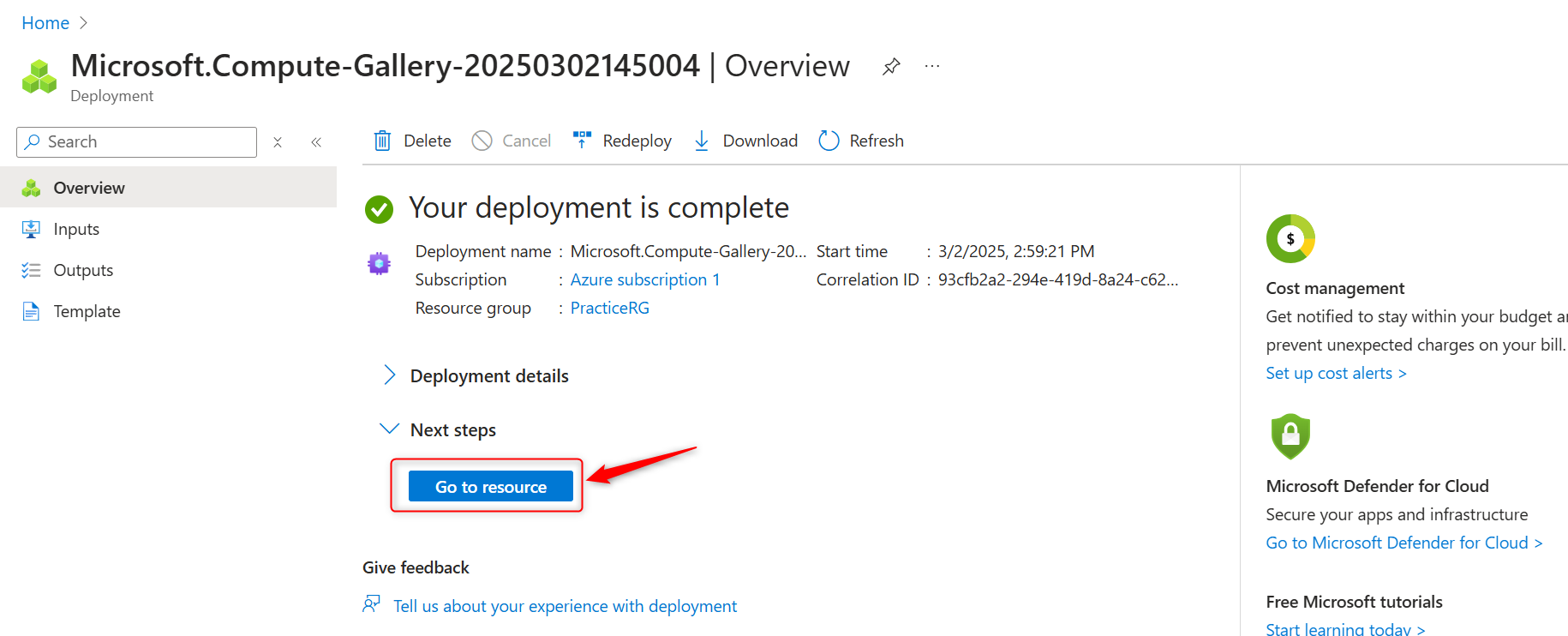Click the Give feedback heading
Image resolution: width=1568 pixels, height=636 pixels.
tap(416, 567)
